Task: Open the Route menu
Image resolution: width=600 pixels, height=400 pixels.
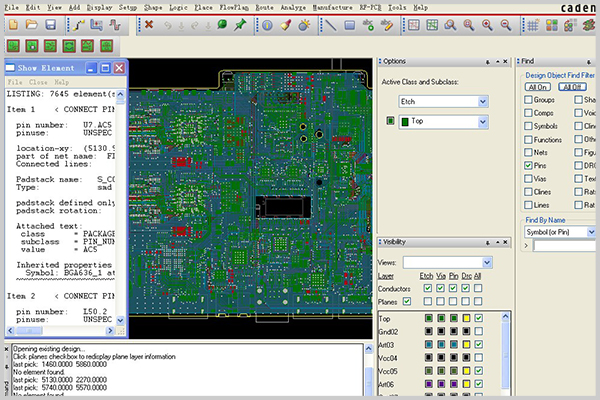Action: tap(264, 6)
